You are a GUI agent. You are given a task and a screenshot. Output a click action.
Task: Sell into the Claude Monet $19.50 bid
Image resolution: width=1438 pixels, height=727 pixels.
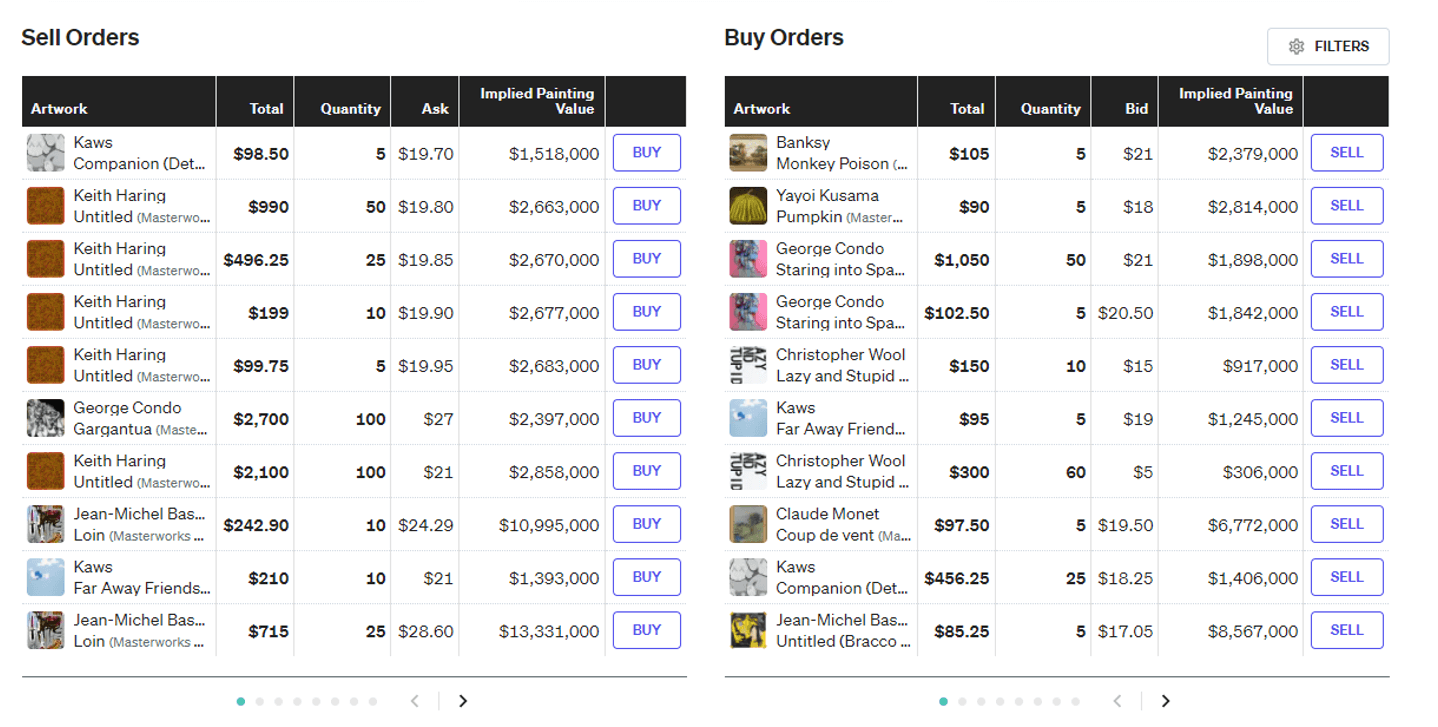(x=1346, y=524)
